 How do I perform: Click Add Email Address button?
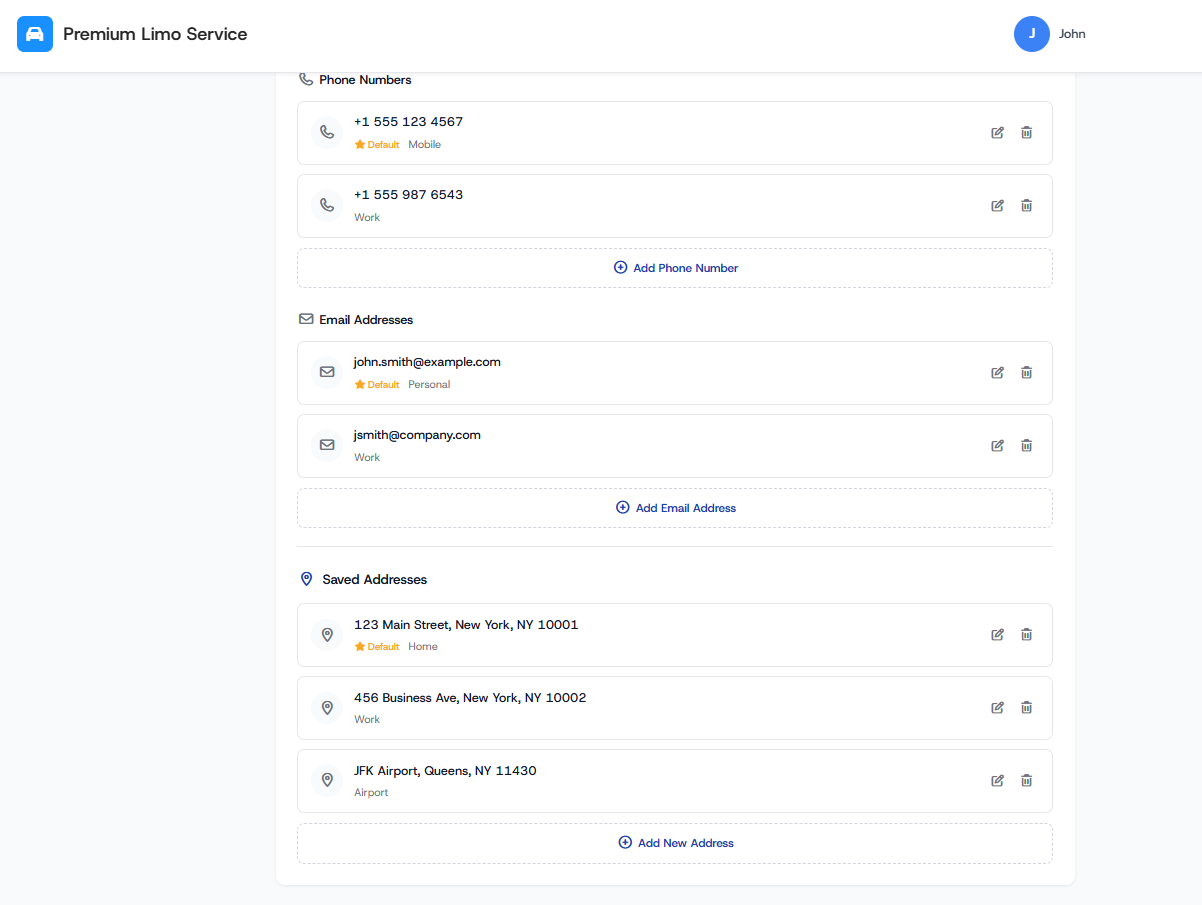(x=675, y=508)
